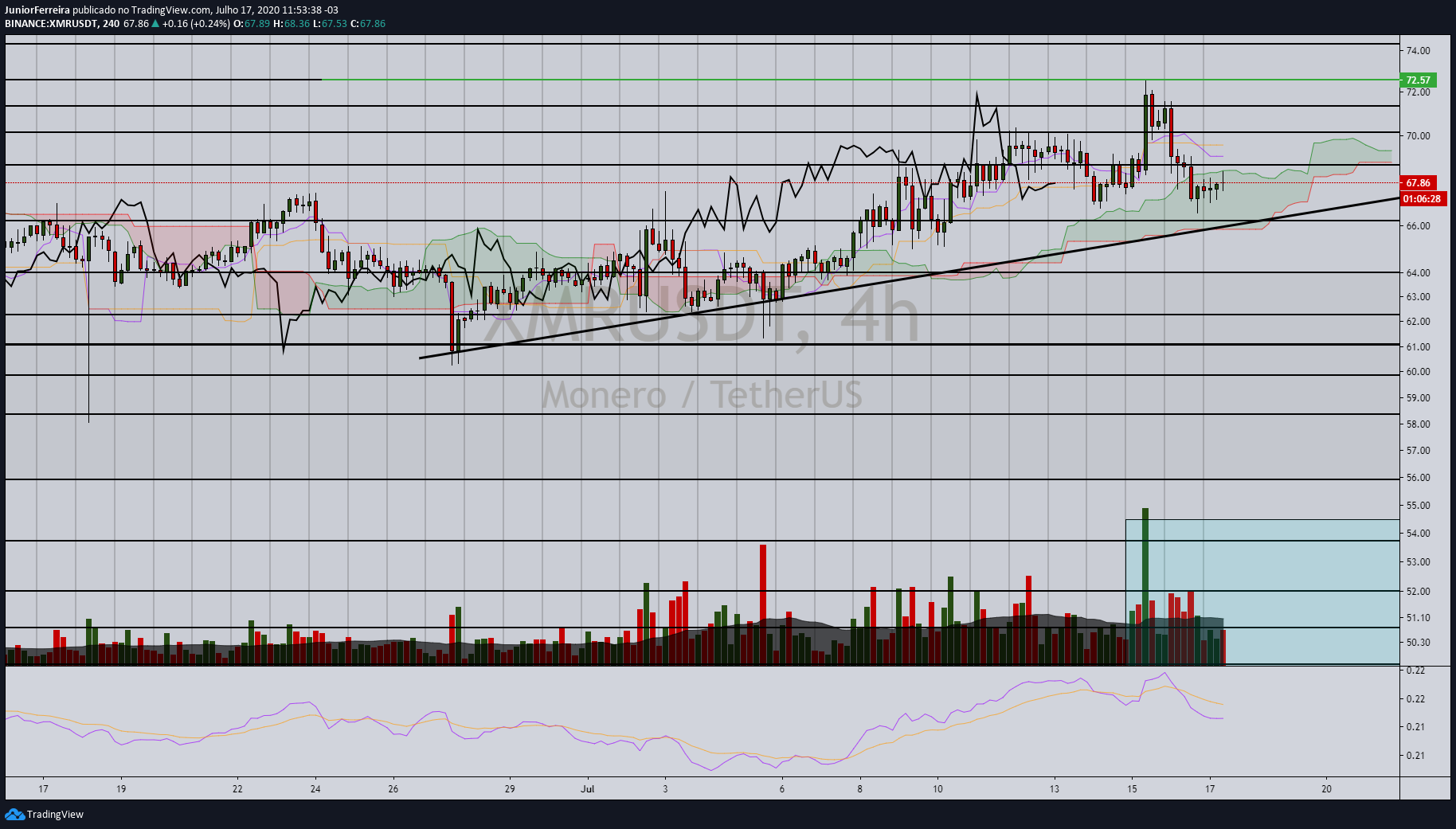This screenshot has height=829, width=1456.
Task: Click the 24 date label on time axis
Action: coord(315,788)
